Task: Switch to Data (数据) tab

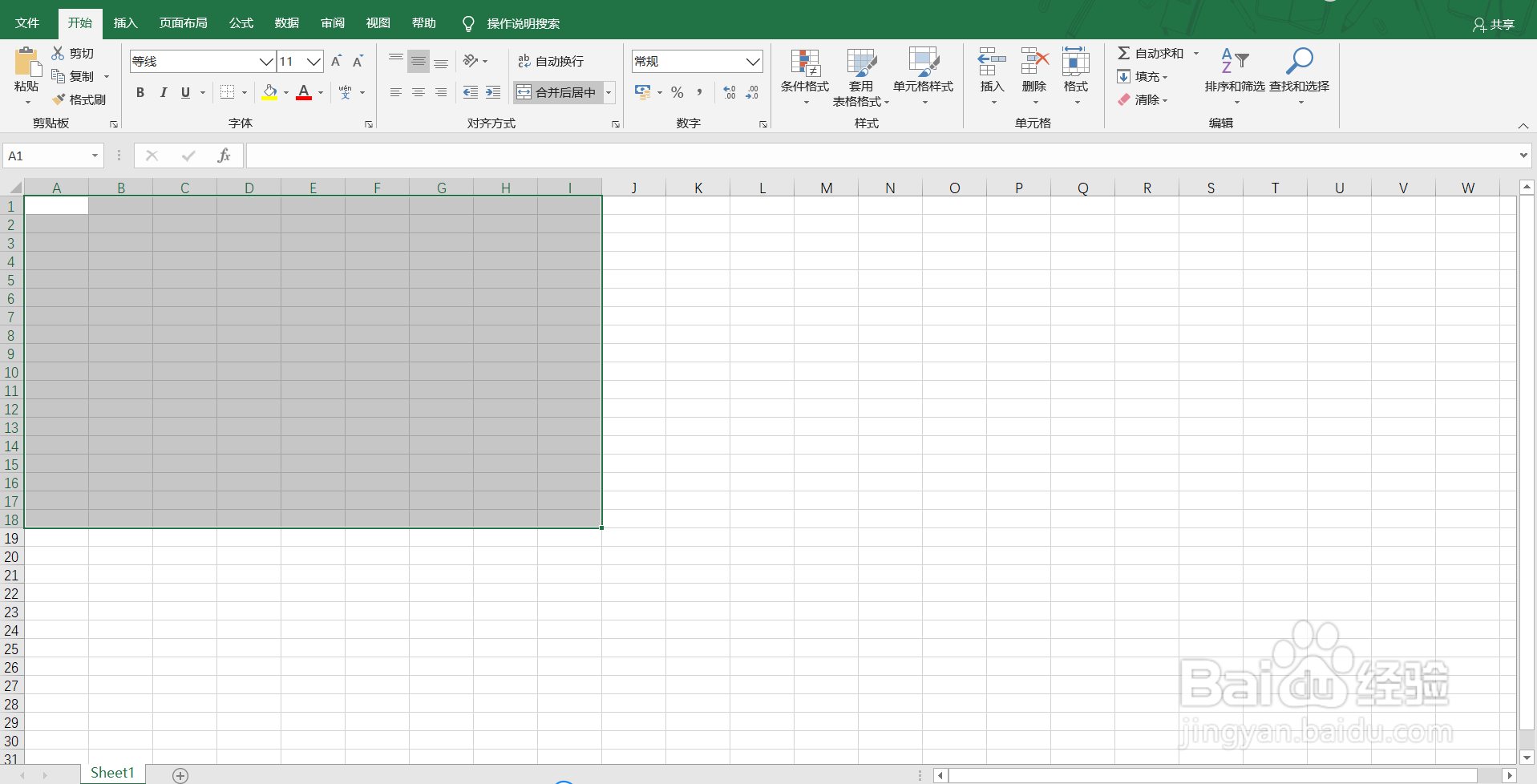Action: point(287,23)
